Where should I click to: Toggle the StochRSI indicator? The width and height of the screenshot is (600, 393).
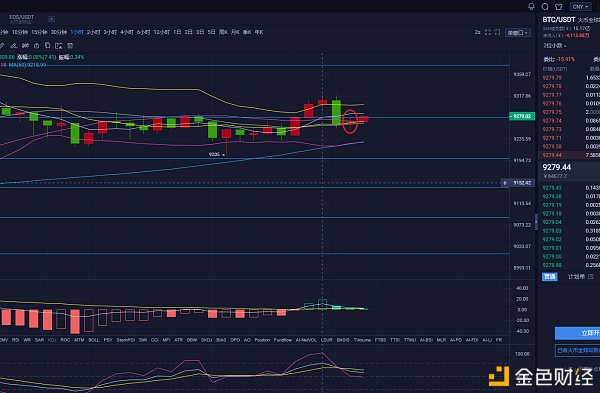coord(126,340)
